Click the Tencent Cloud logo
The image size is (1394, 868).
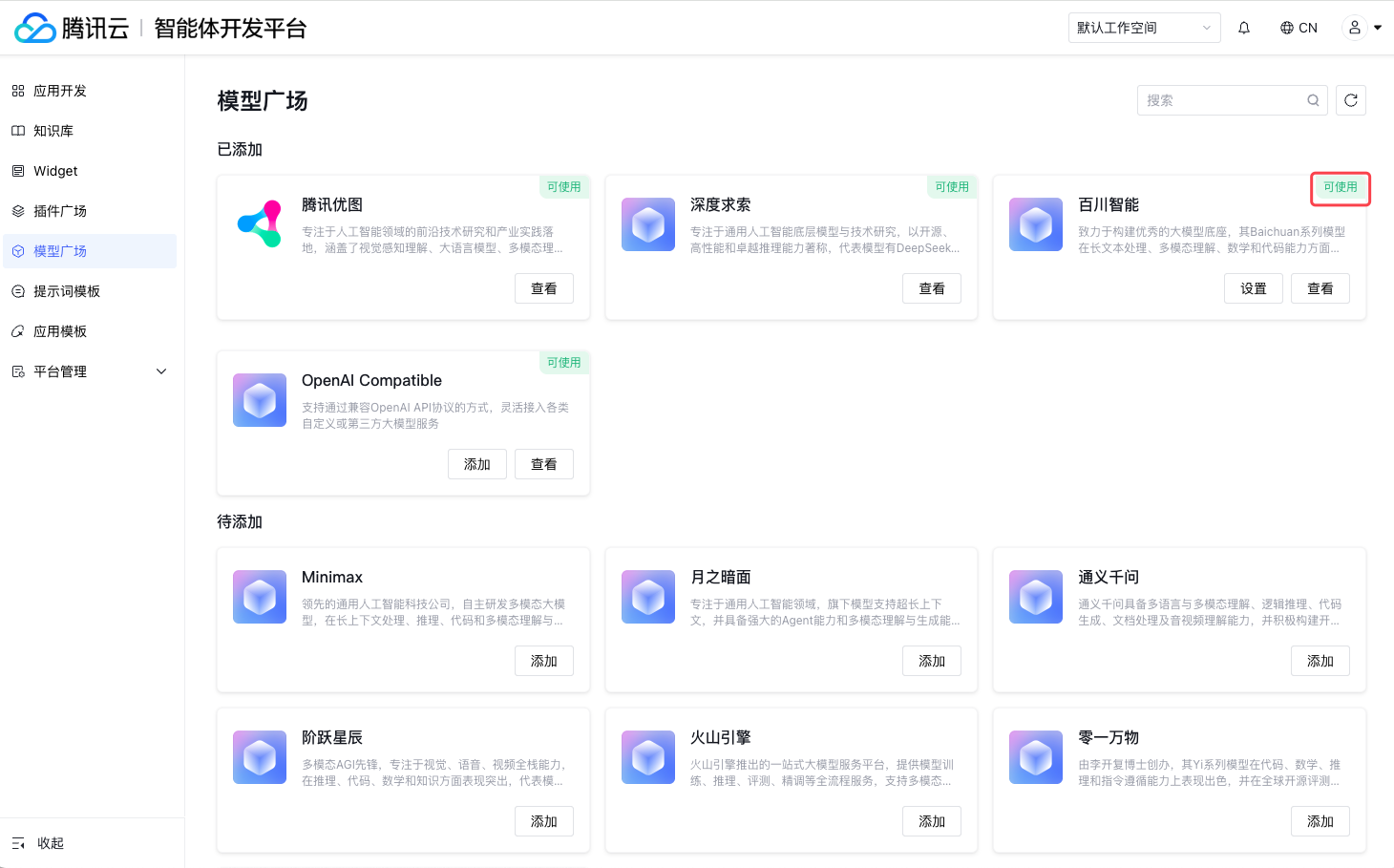[72, 28]
